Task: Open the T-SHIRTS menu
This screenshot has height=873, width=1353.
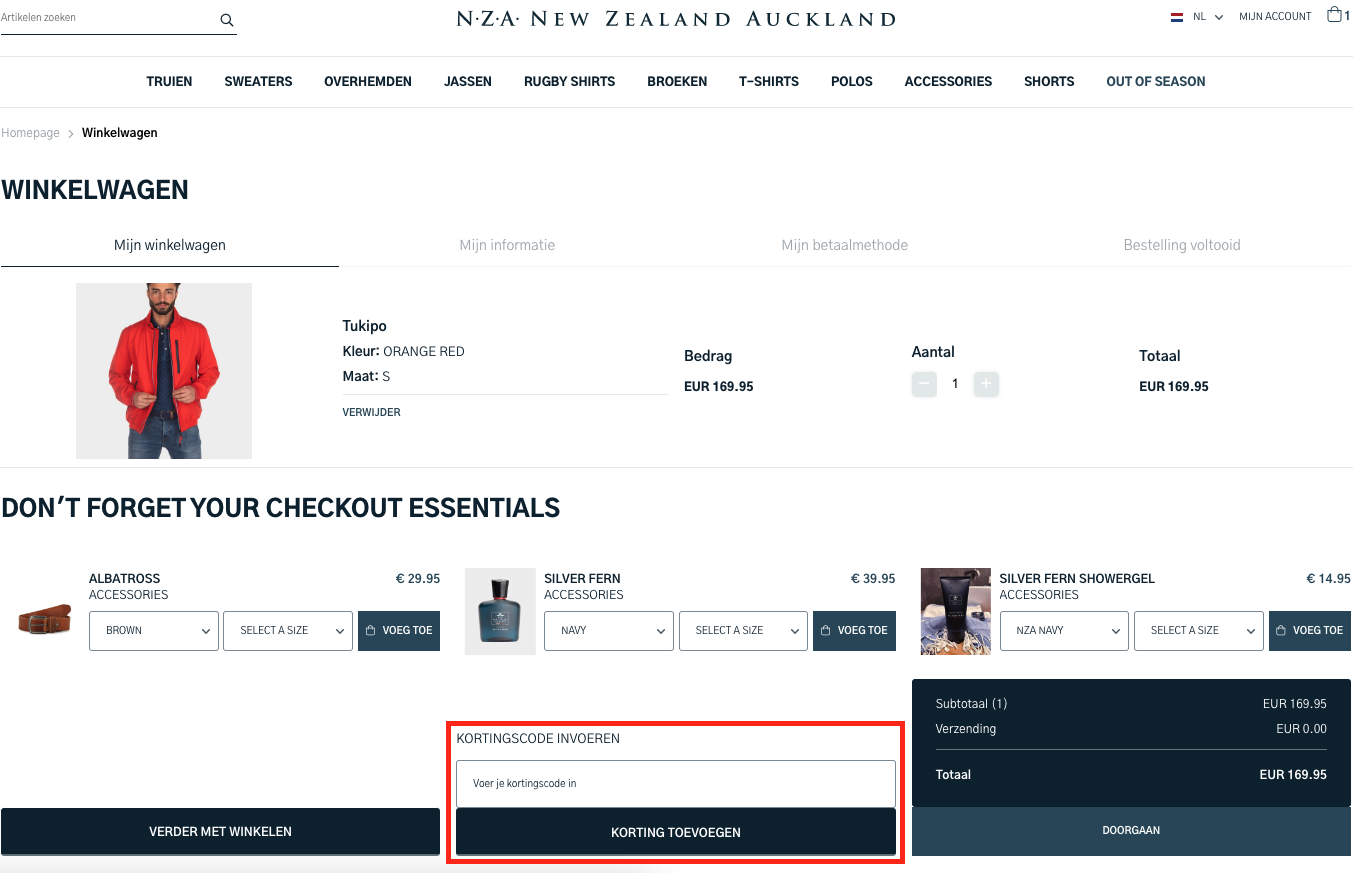Action: coord(769,82)
